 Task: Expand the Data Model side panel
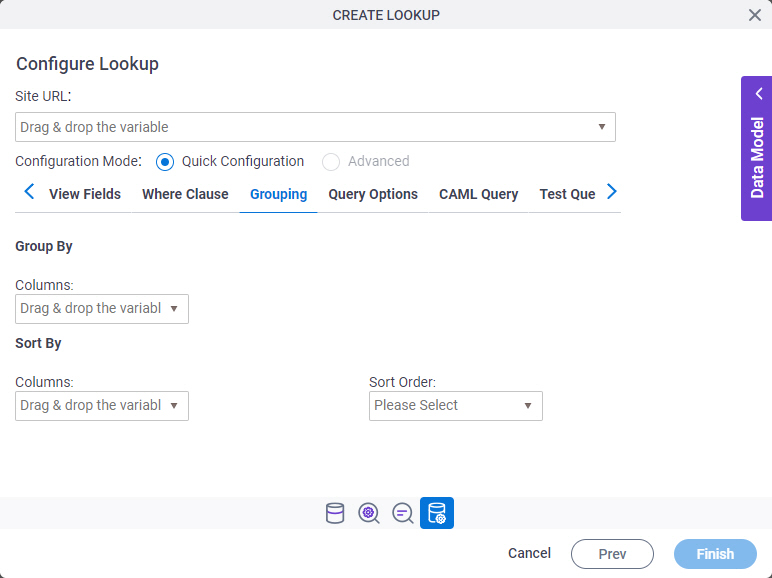pos(757,148)
